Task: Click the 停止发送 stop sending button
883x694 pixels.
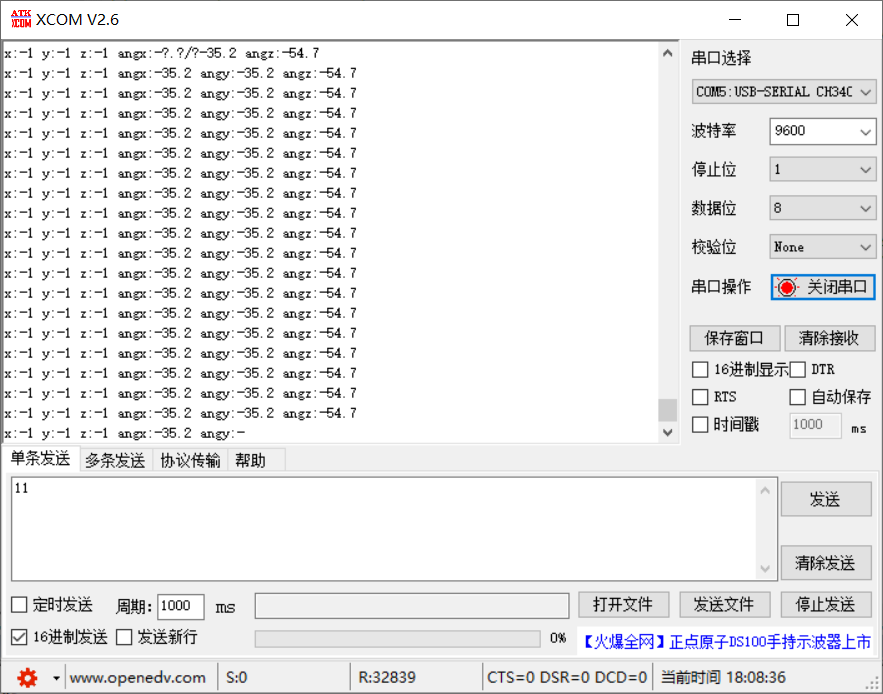Action: tap(826, 605)
